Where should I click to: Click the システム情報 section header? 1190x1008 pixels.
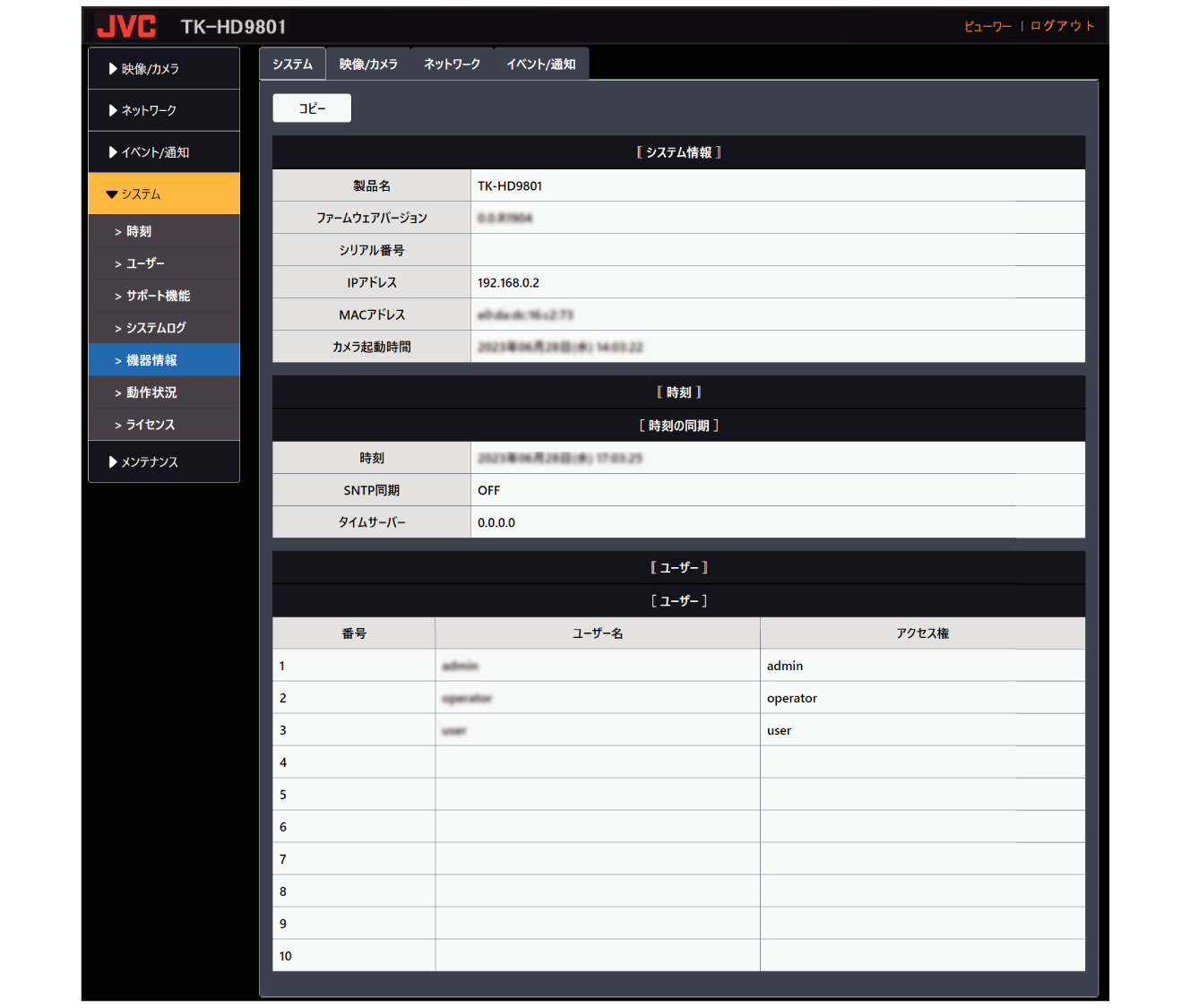[x=678, y=152]
